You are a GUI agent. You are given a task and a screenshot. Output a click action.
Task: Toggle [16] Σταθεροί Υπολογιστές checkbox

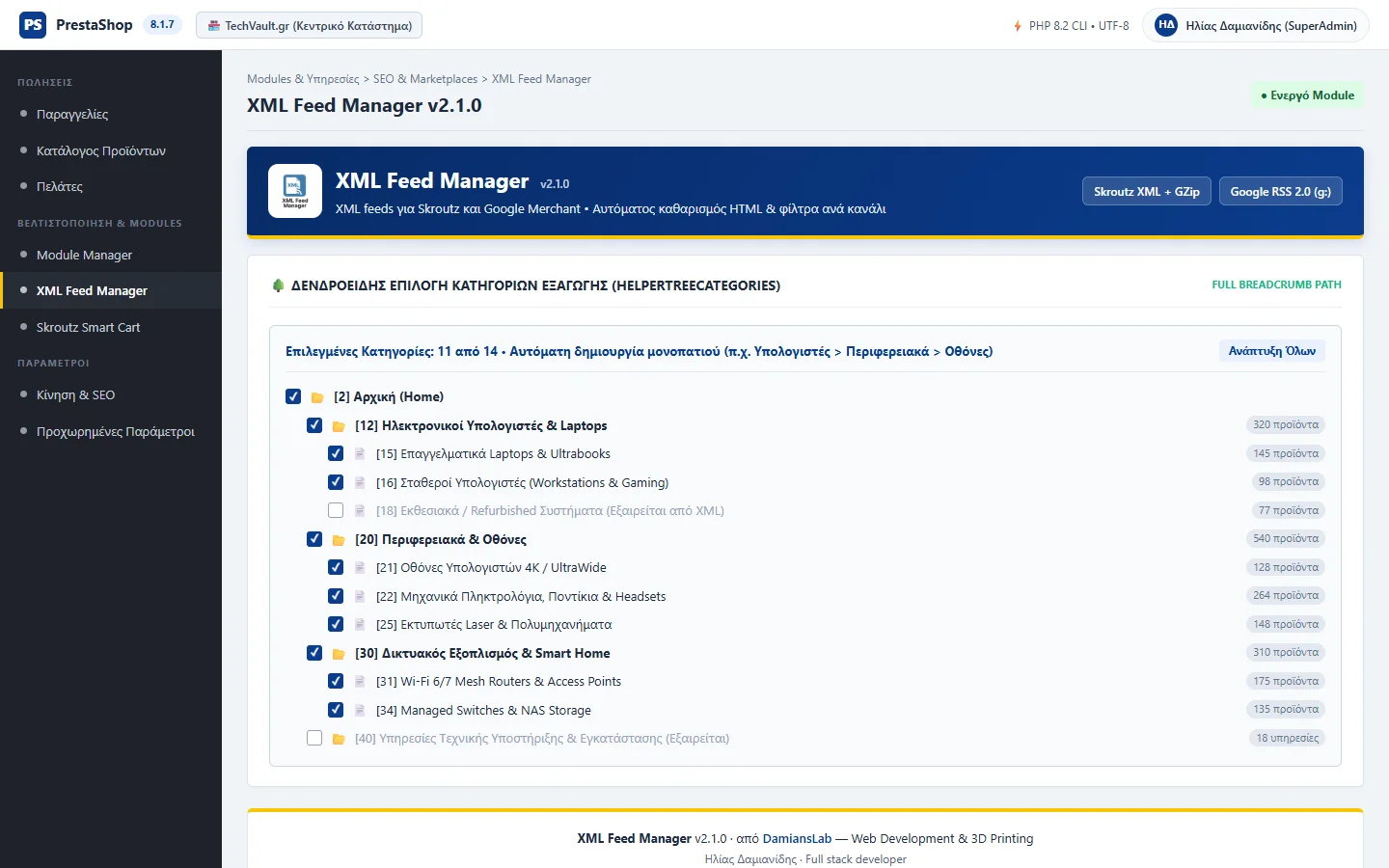(x=336, y=482)
